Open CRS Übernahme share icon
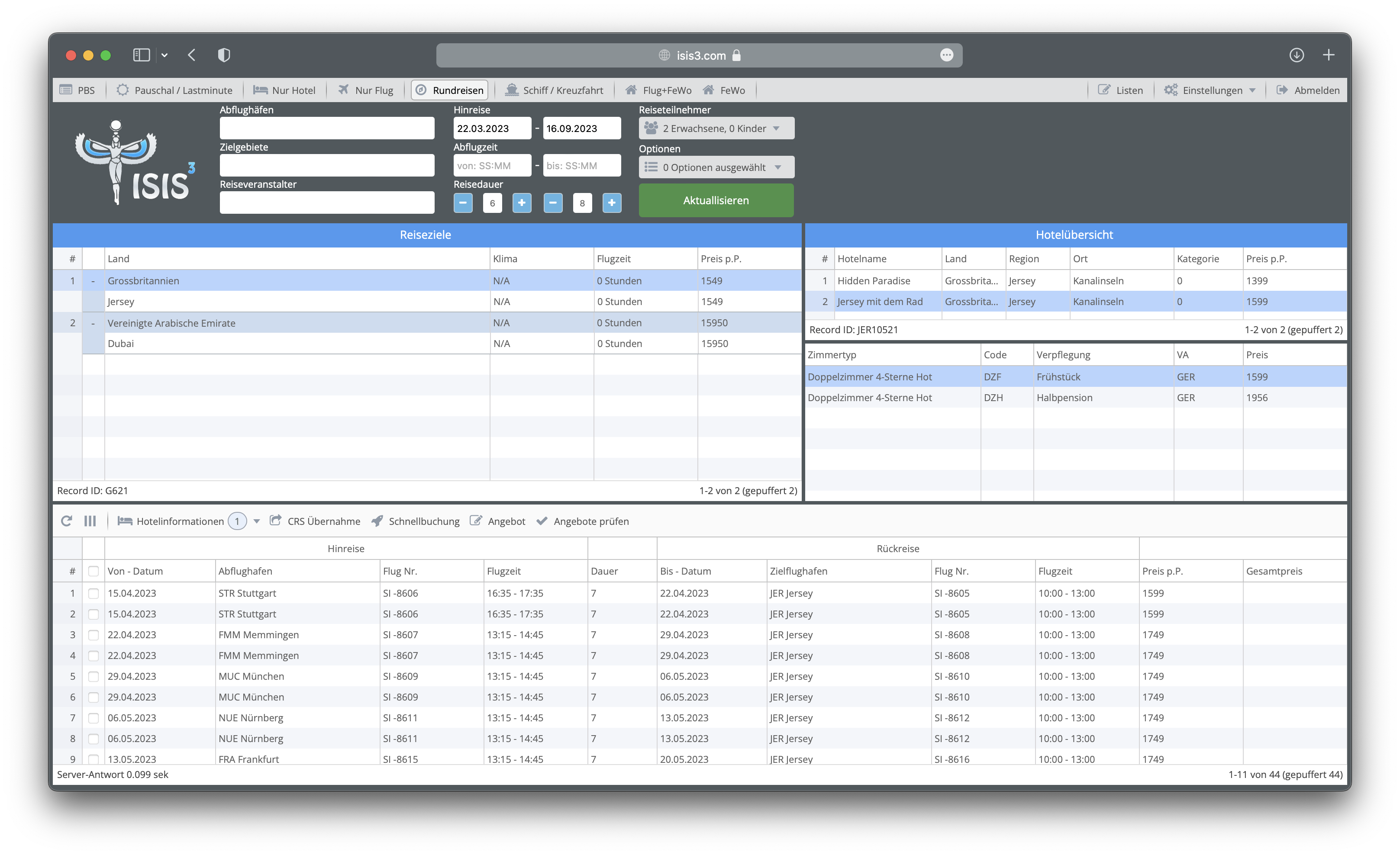The image size is (1400, 855). pos(276,521)
